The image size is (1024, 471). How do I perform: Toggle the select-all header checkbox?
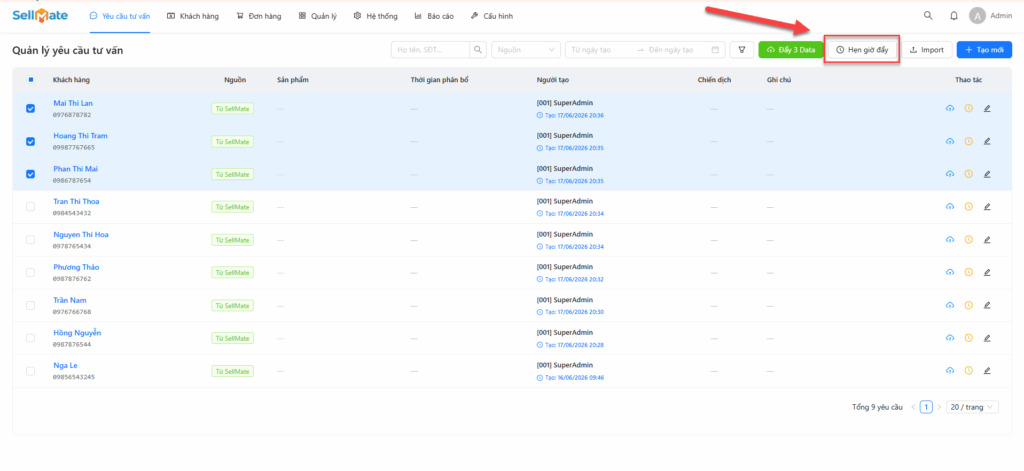(x=31, y=80)
